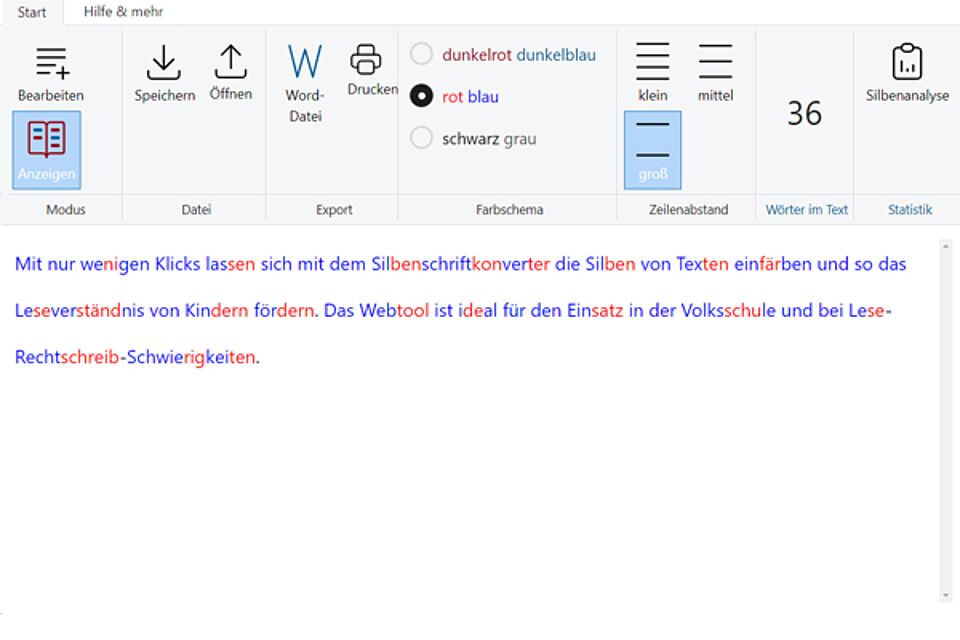The height and width of the screenshot is (640, 960).
Task: Switch to Bearbeiten edit mode
Action: (x=51, y=73)
